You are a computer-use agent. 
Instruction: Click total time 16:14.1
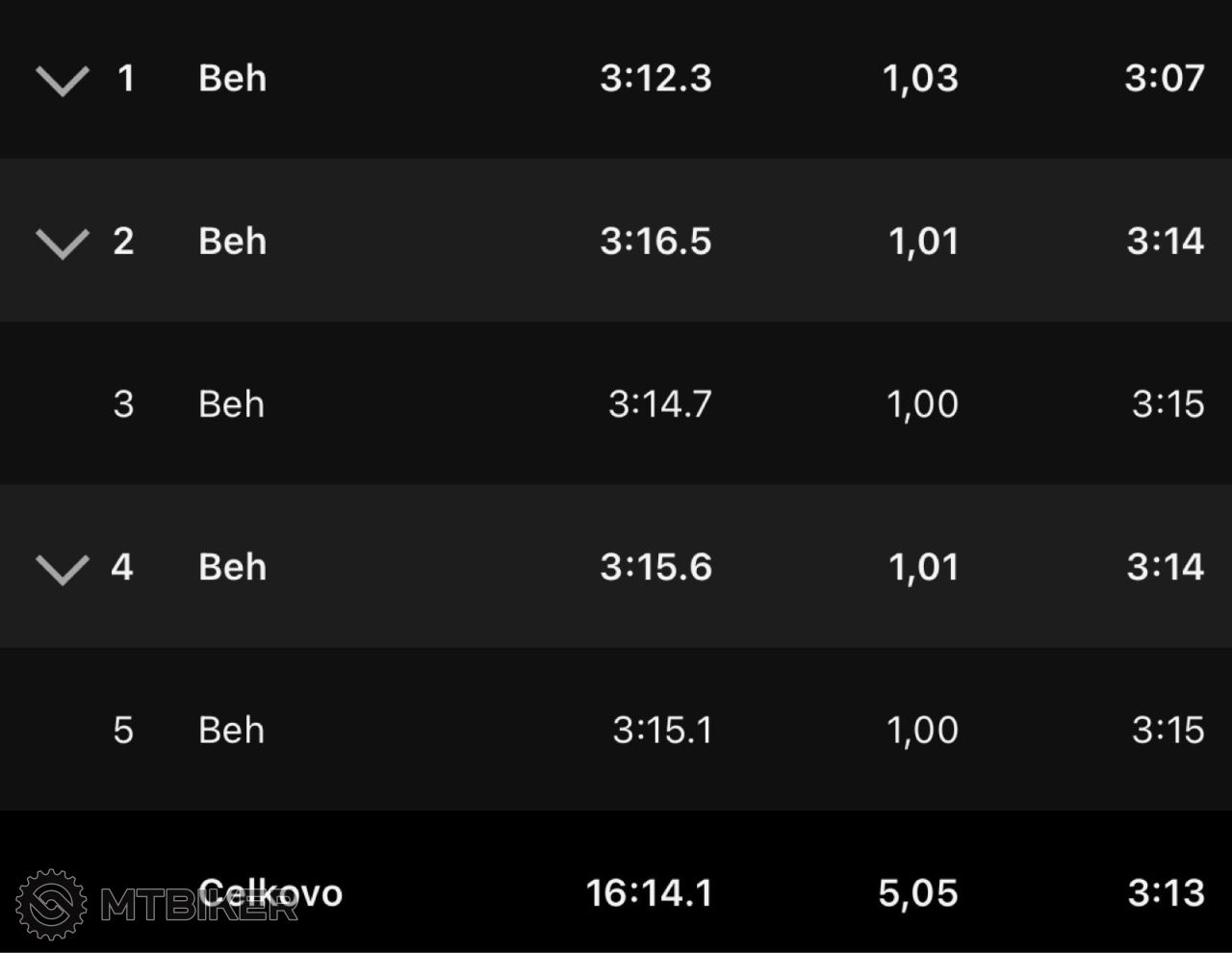[x=649, y=893]
